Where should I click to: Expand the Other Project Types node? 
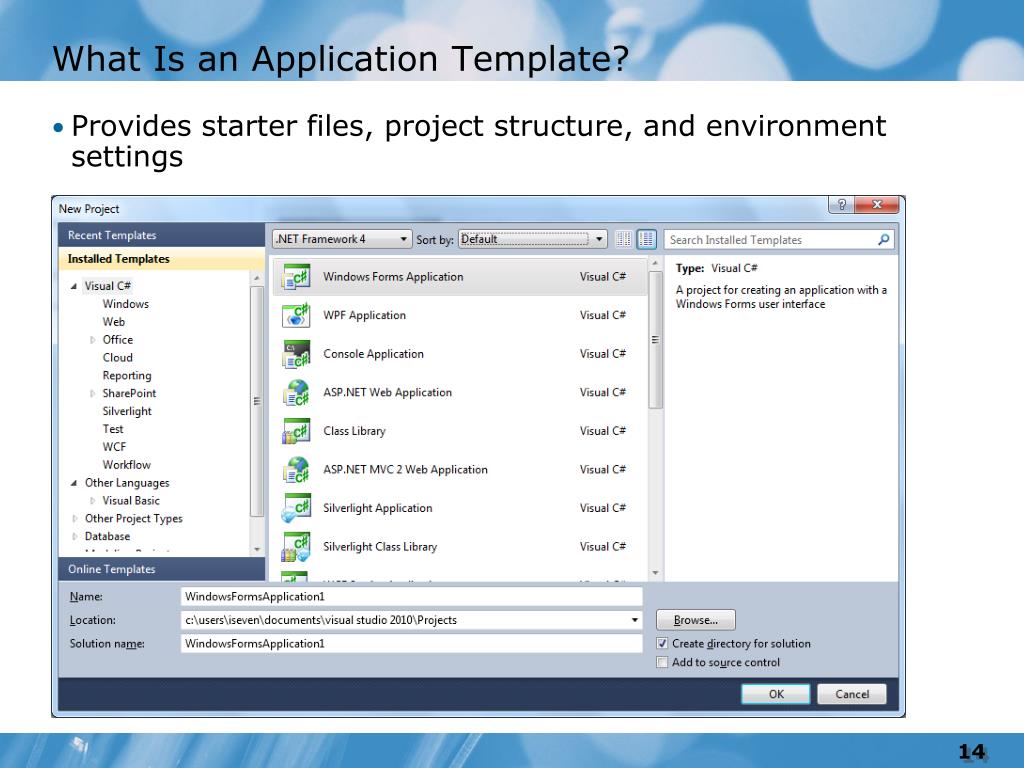coord(74,518)
